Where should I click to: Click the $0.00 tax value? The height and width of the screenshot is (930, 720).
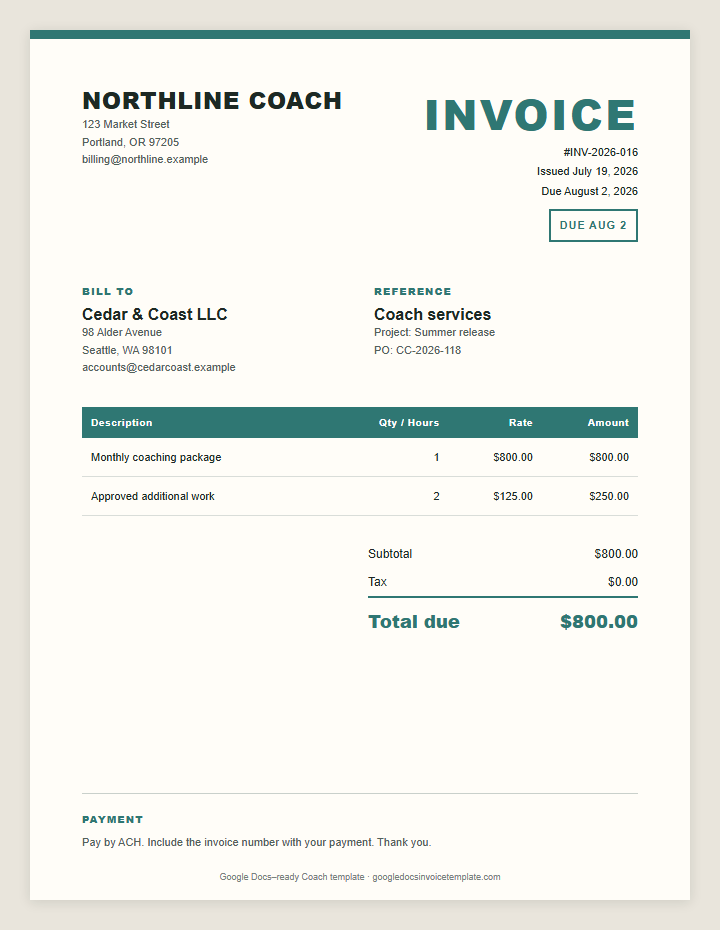coord(623,581)
